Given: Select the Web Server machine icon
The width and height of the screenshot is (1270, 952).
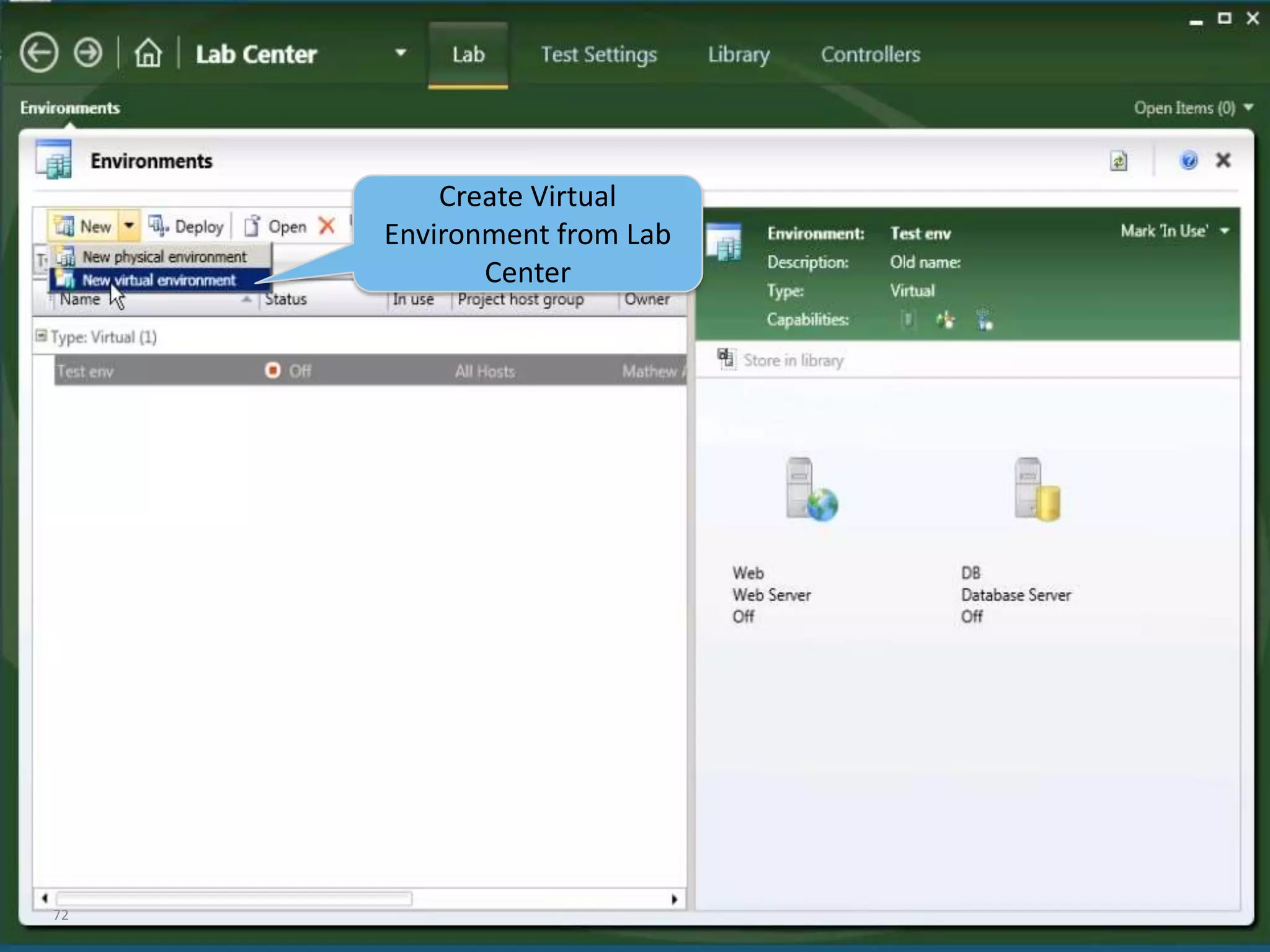Looking at the screenshot, I should click(810, 490).
